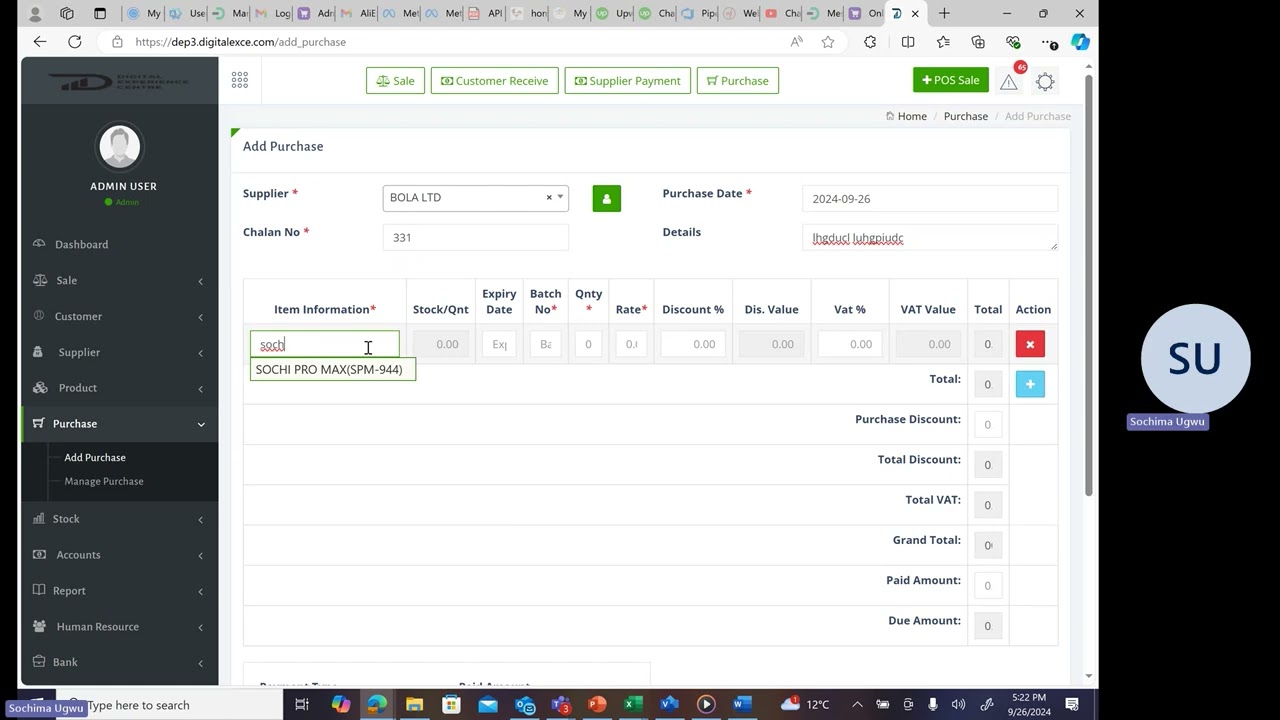Image resolution: width=1280 pixels, height=720 pixels.
Task: Click the POS Sale button
Action: pos(950,80)
